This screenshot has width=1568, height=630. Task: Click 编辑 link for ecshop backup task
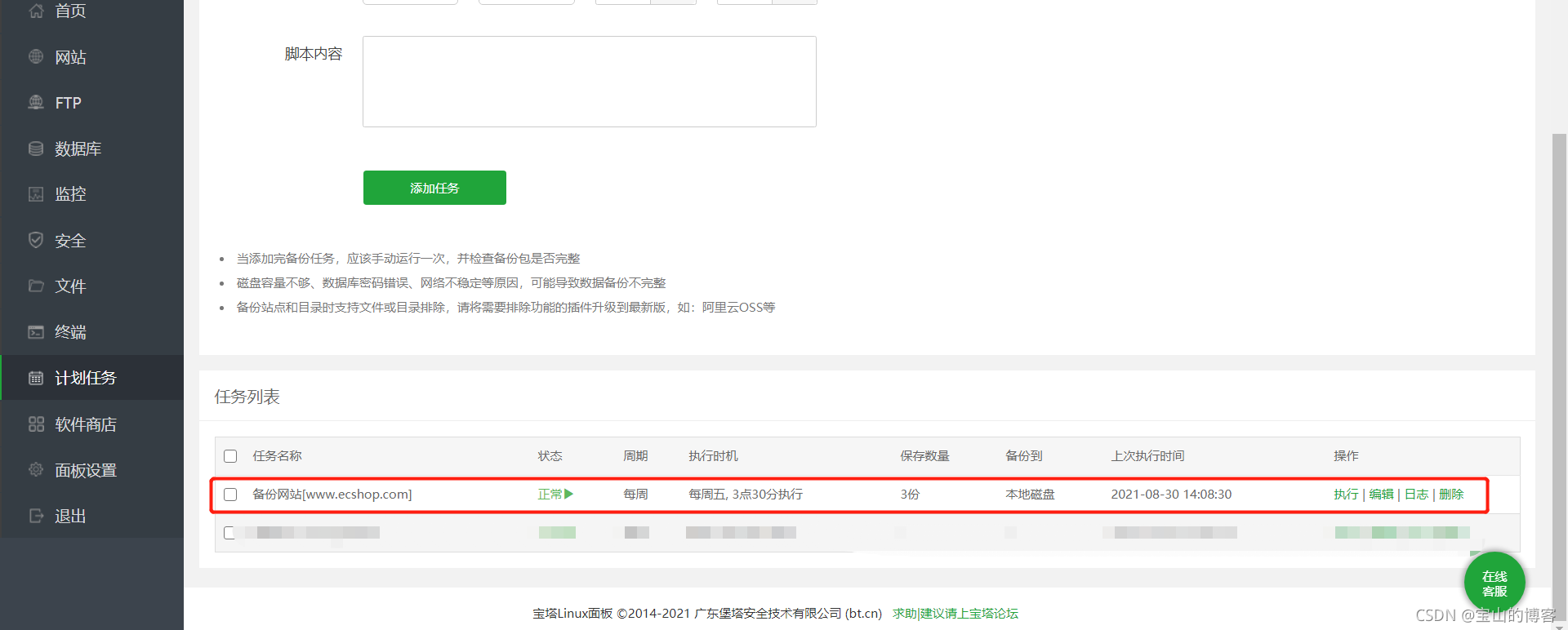click(x=1381, y=495)
